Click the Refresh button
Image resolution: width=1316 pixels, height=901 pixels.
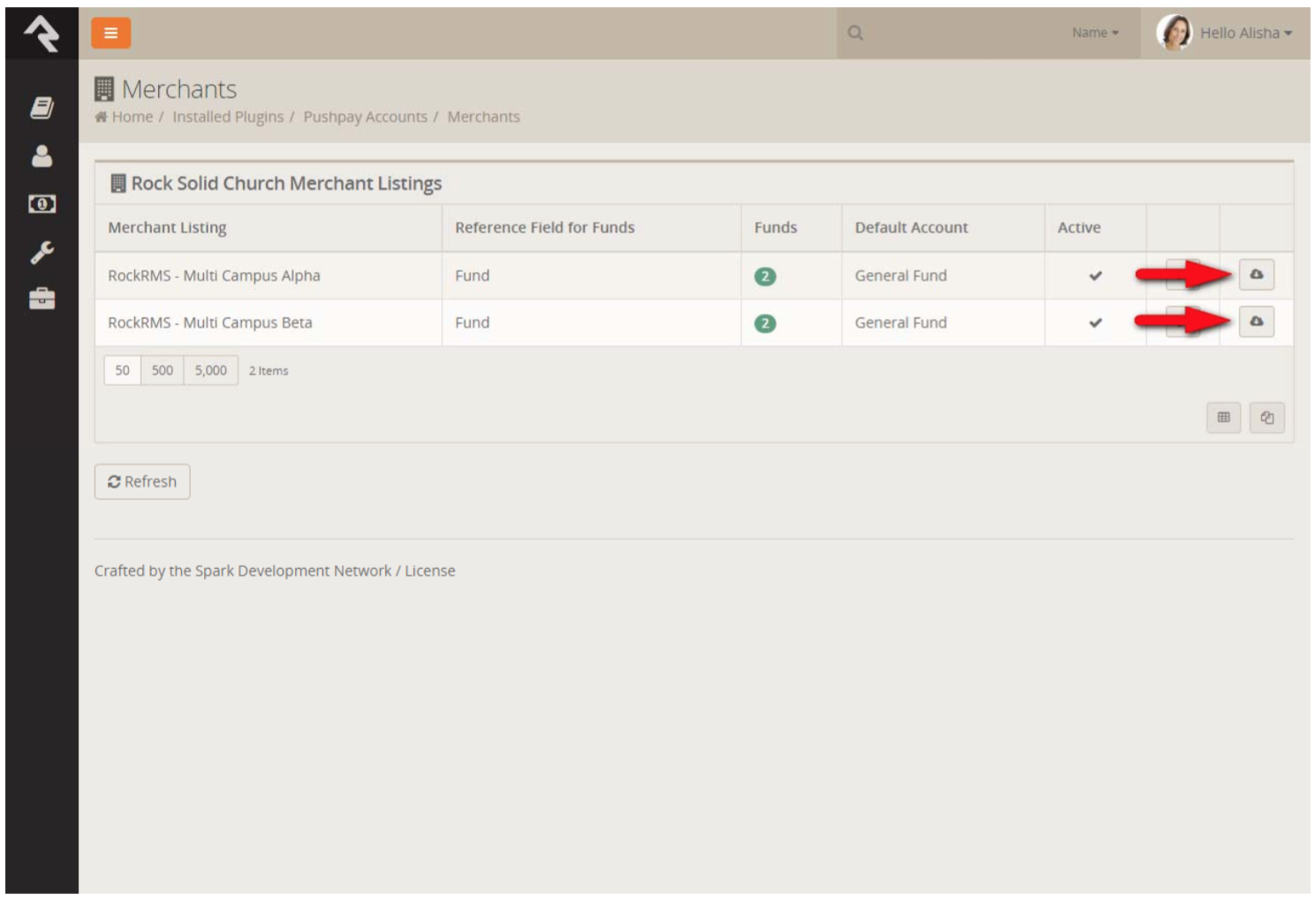pyautogui.click(x=142, y=481)
